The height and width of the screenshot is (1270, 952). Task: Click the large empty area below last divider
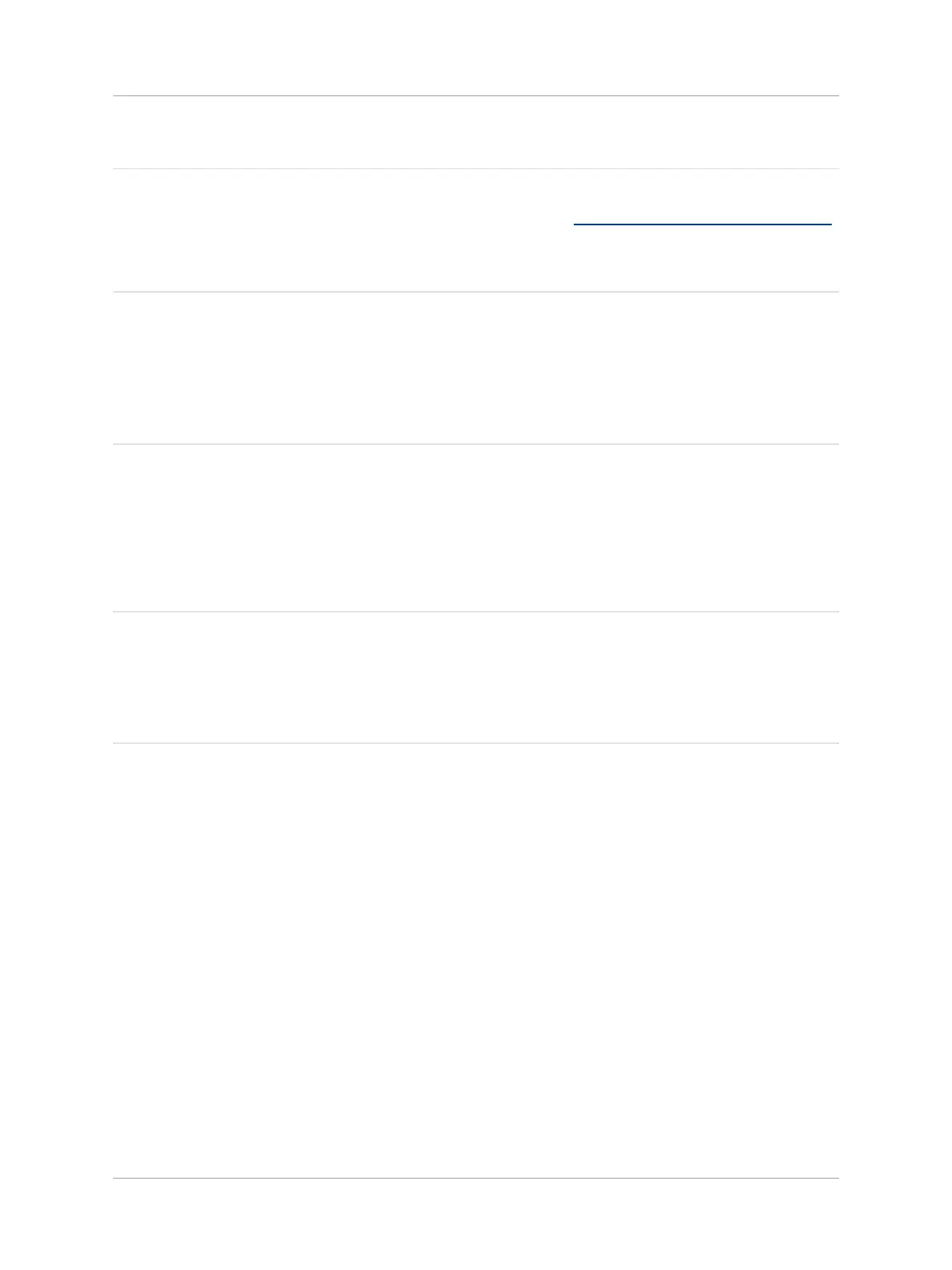pos(475,961)
